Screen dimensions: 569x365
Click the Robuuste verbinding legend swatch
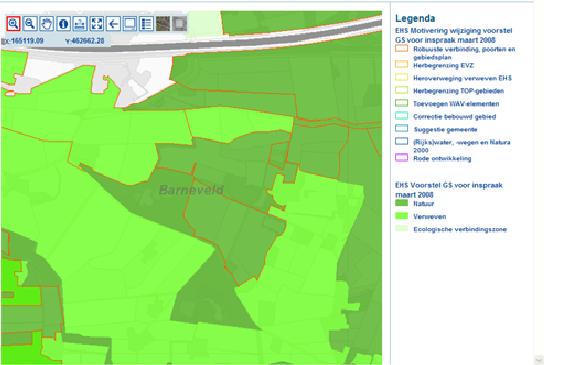click(401, 48)
